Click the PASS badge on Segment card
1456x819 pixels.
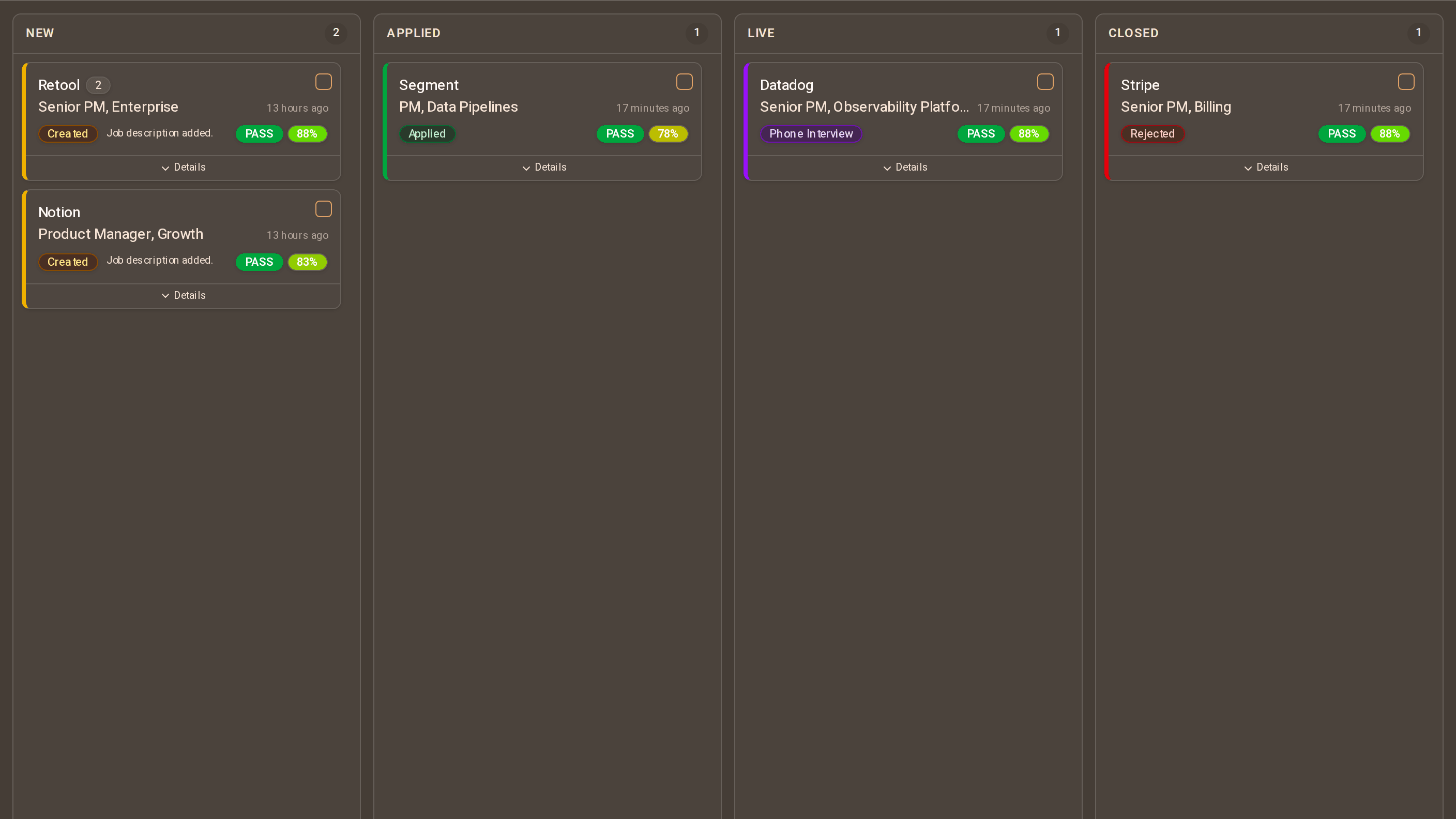point(620,134)
